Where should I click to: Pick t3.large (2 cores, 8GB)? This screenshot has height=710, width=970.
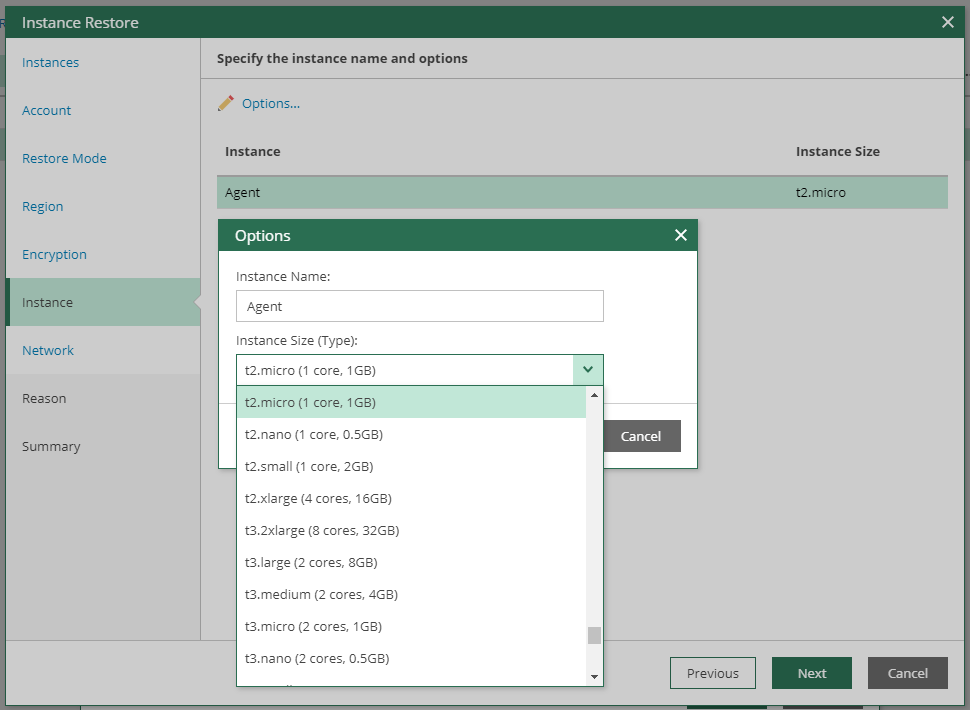(411, 563)
